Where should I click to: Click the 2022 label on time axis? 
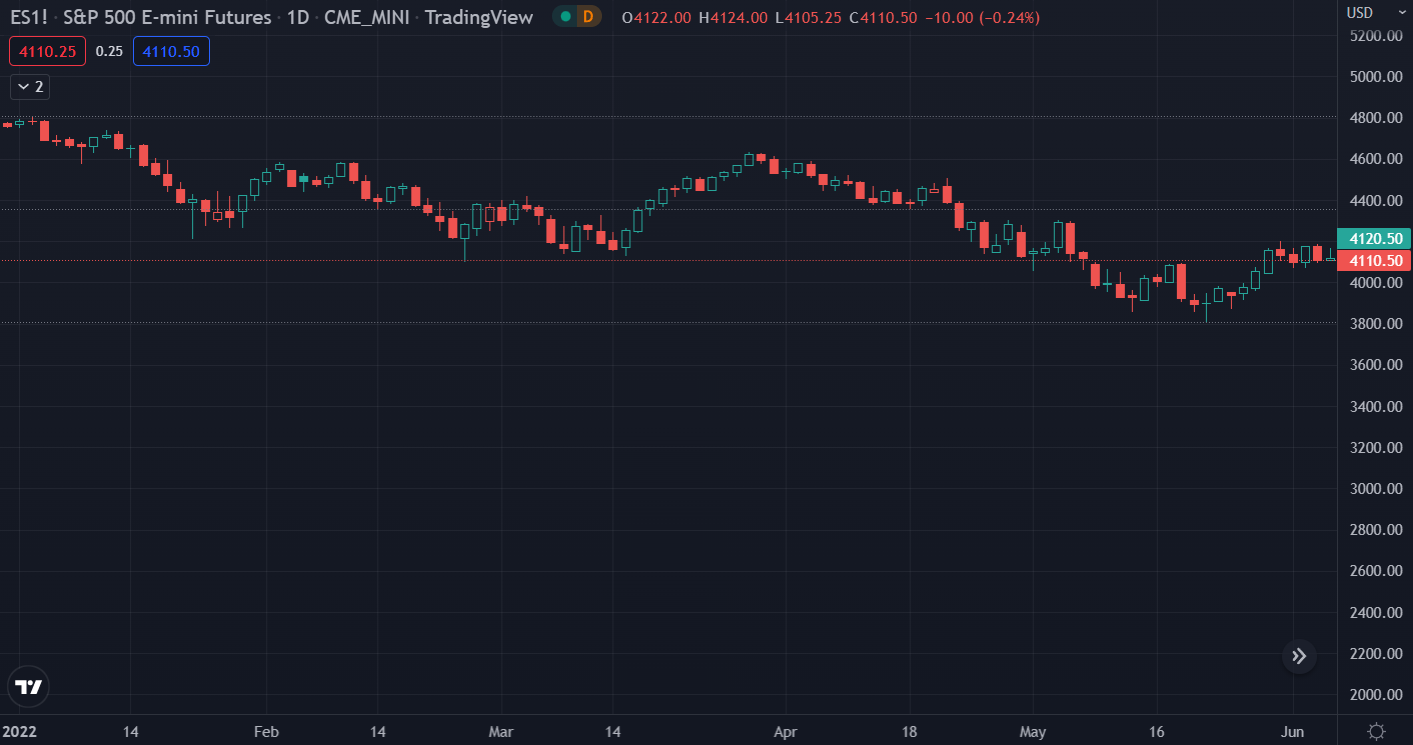click(x=19, y=732)
